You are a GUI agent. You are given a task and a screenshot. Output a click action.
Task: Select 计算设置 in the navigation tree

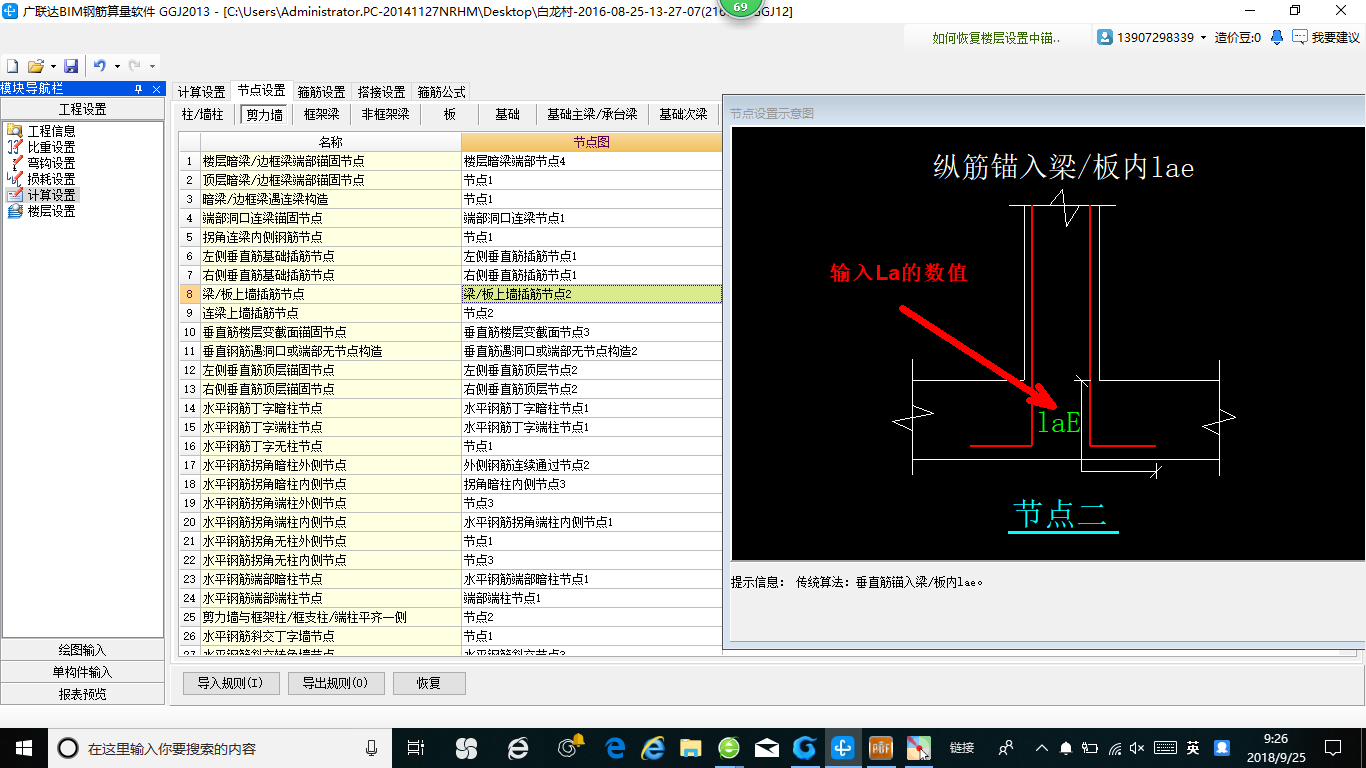pyautogui.click(x=51, y=195)
